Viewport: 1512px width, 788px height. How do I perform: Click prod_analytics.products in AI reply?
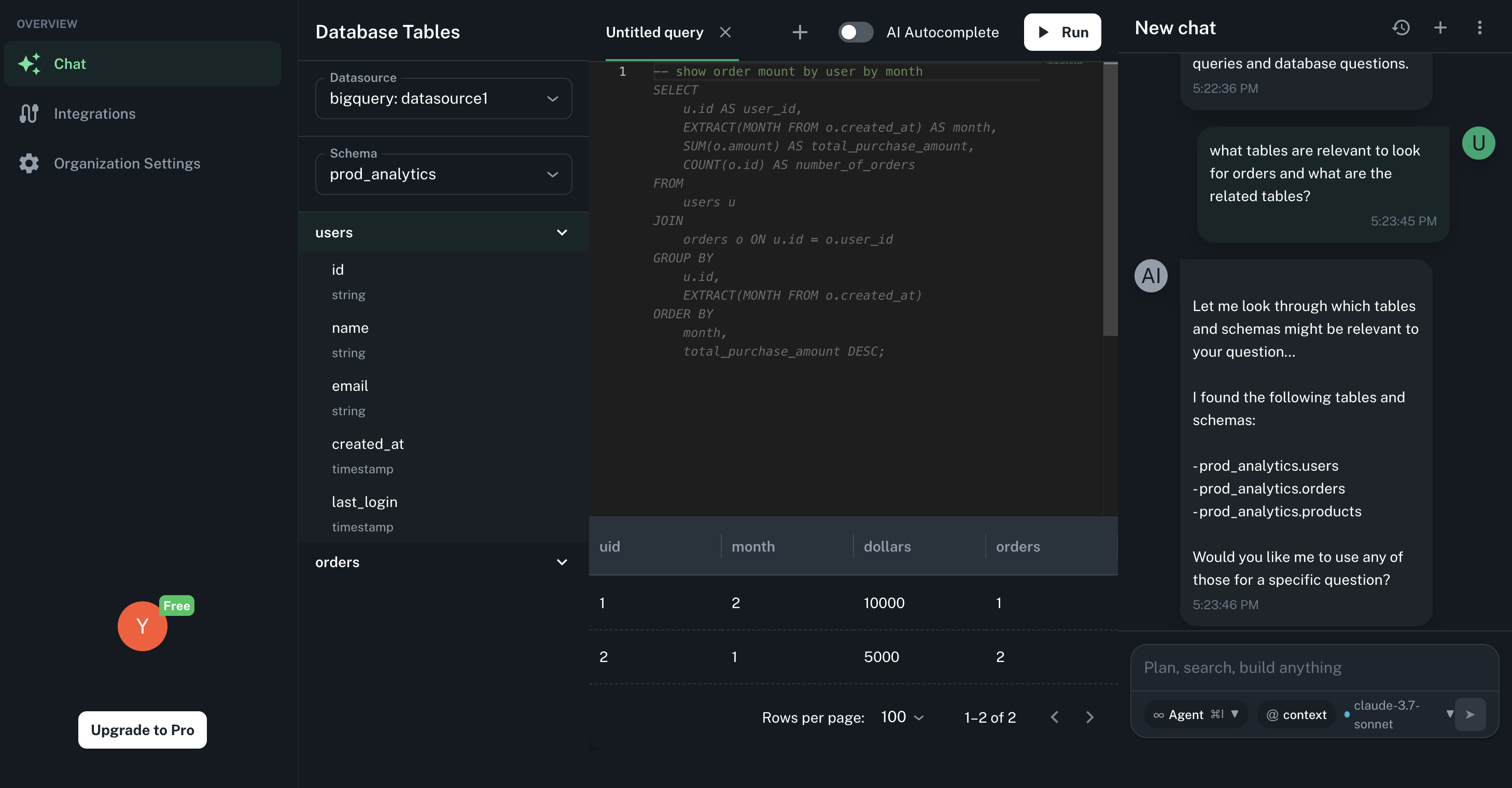click(x=1280, y=512)
